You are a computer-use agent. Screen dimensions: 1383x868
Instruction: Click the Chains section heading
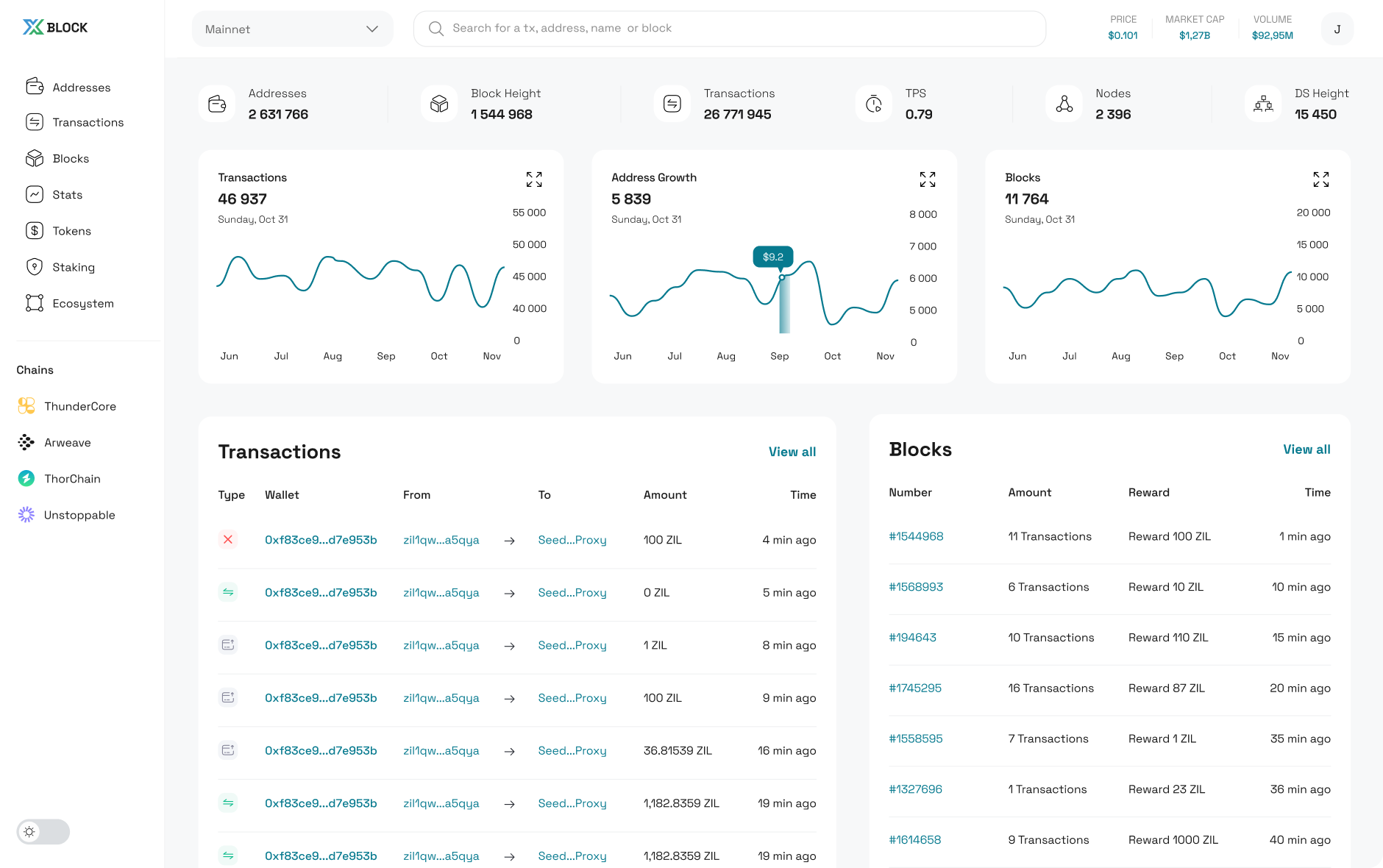pyautogui.click(x=35, y=370)
